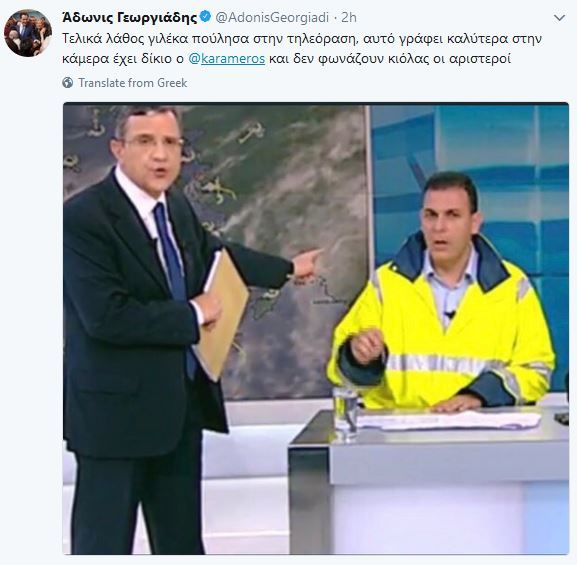Screen dimensions: 577x565
Task: Follow the @karameros mention link
Action: click(x=227, y=59)
